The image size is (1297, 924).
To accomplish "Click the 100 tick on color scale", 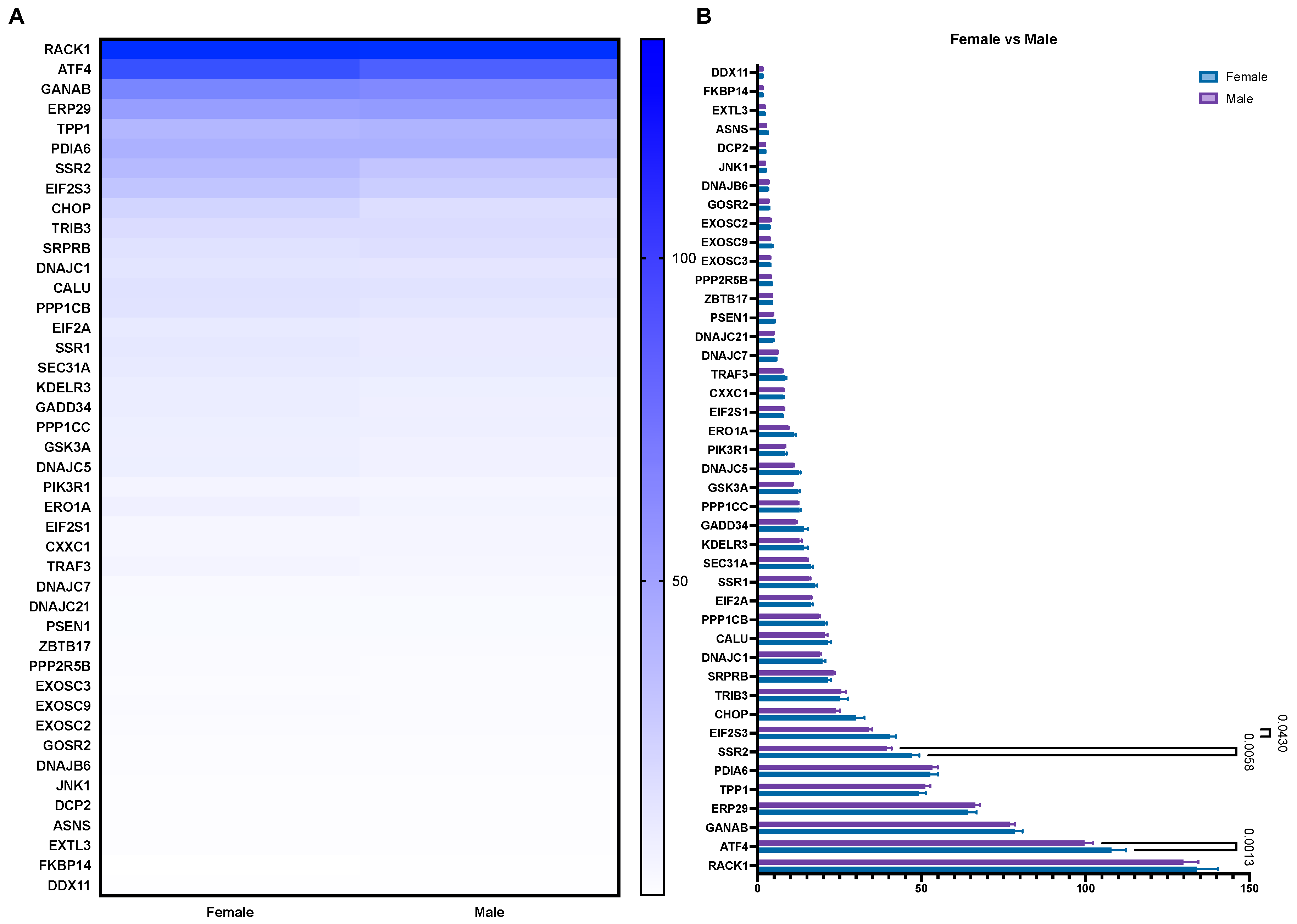I will (684, 258).
